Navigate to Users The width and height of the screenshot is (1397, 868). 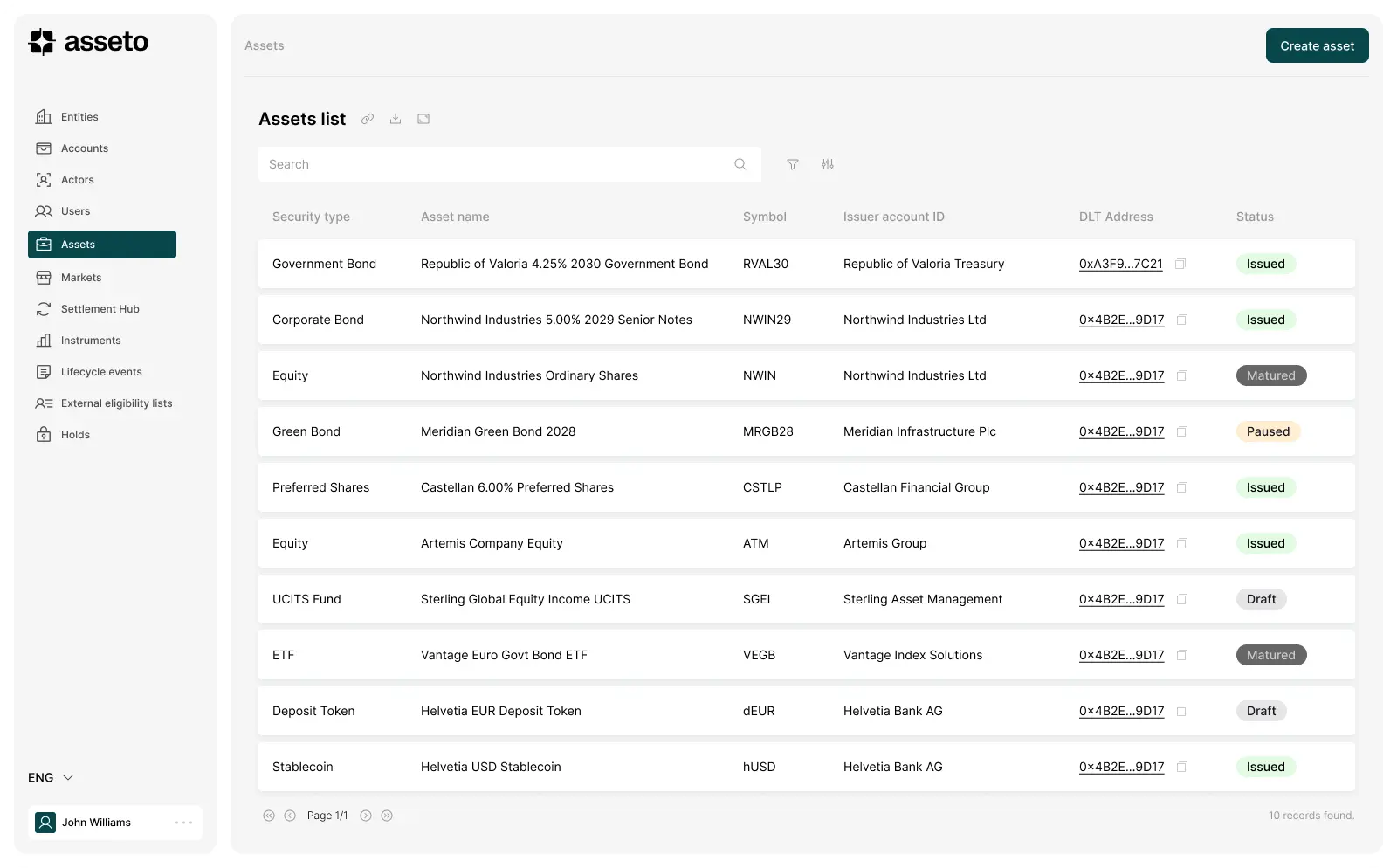click(76, 211)
